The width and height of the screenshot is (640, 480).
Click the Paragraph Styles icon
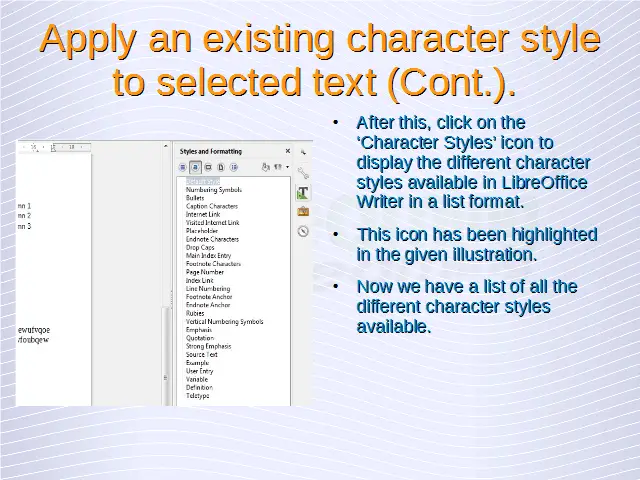[183, 167]
